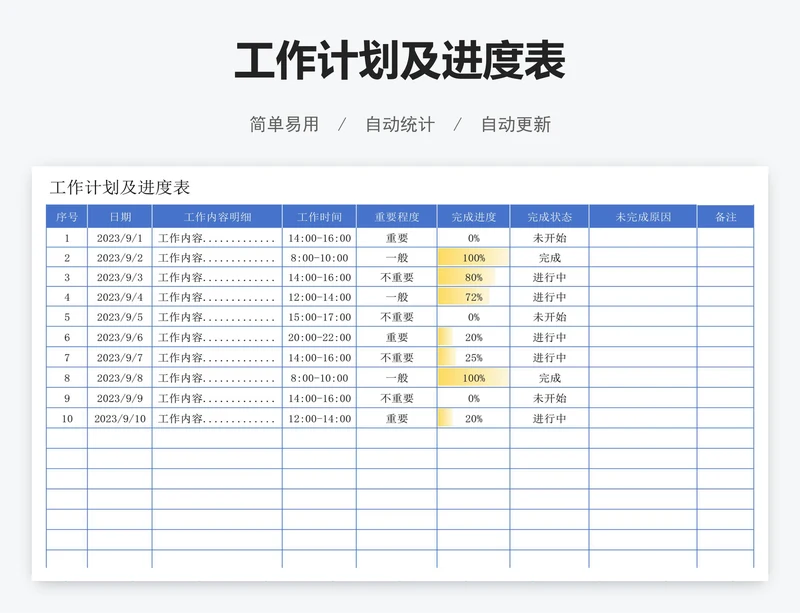
Task: Click the 20% progress cell in row 6
Action: [473, 337]
